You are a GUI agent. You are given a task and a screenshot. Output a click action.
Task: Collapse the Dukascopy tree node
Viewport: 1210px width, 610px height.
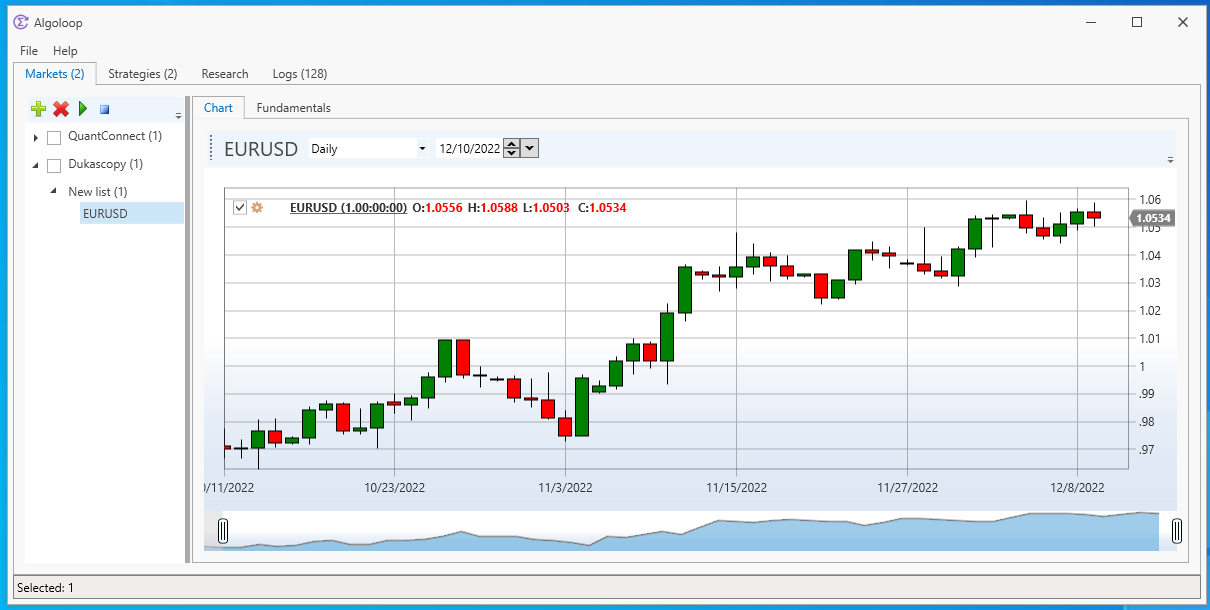click(36, 165)
